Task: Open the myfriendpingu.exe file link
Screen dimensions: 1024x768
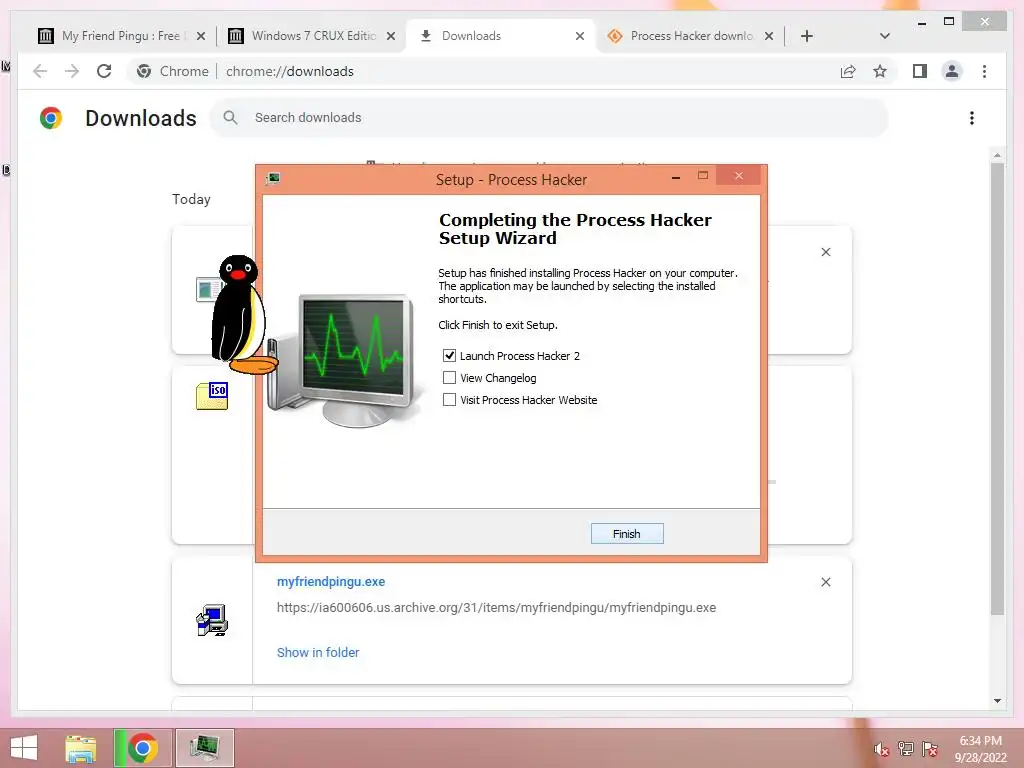Action: tap(331, 581)
